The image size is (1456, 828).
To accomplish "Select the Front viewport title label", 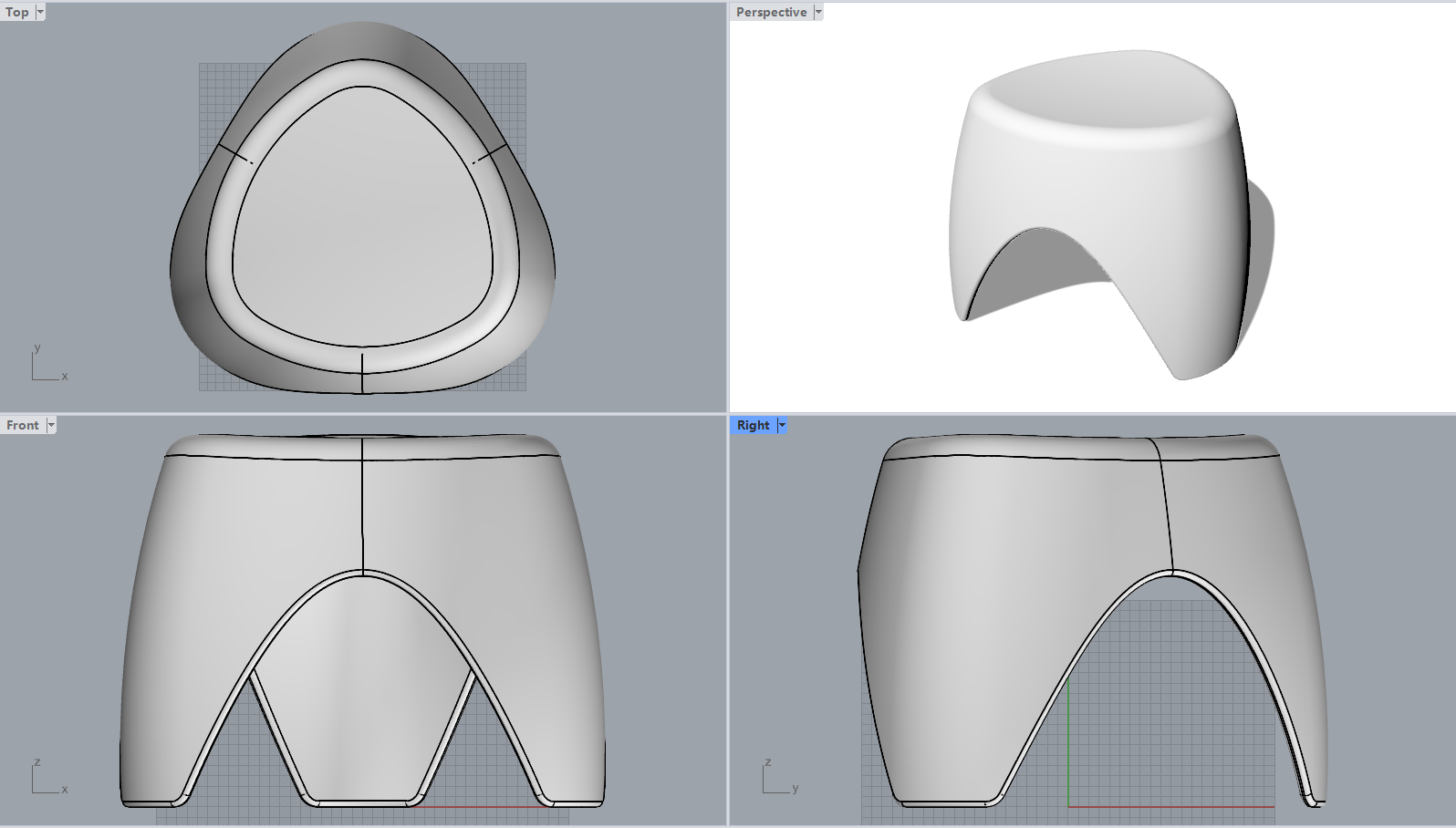I will [23, 425].
